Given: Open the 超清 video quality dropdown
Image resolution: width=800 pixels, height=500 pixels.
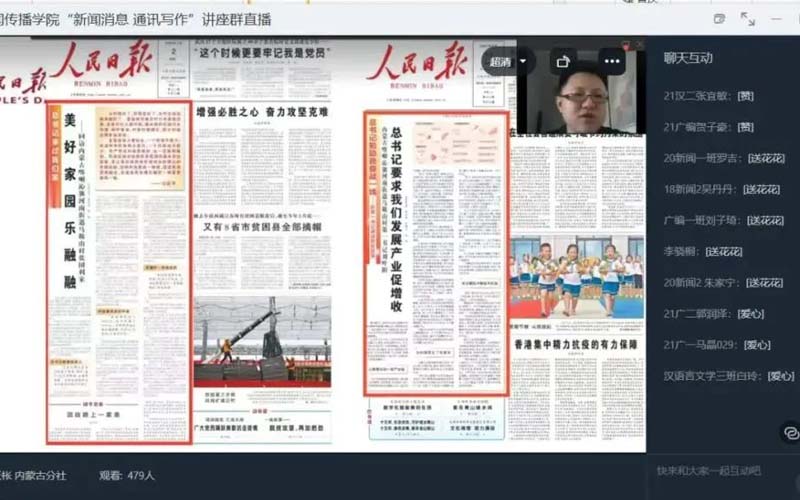Looking at the screenshot, I should point(507,62).
